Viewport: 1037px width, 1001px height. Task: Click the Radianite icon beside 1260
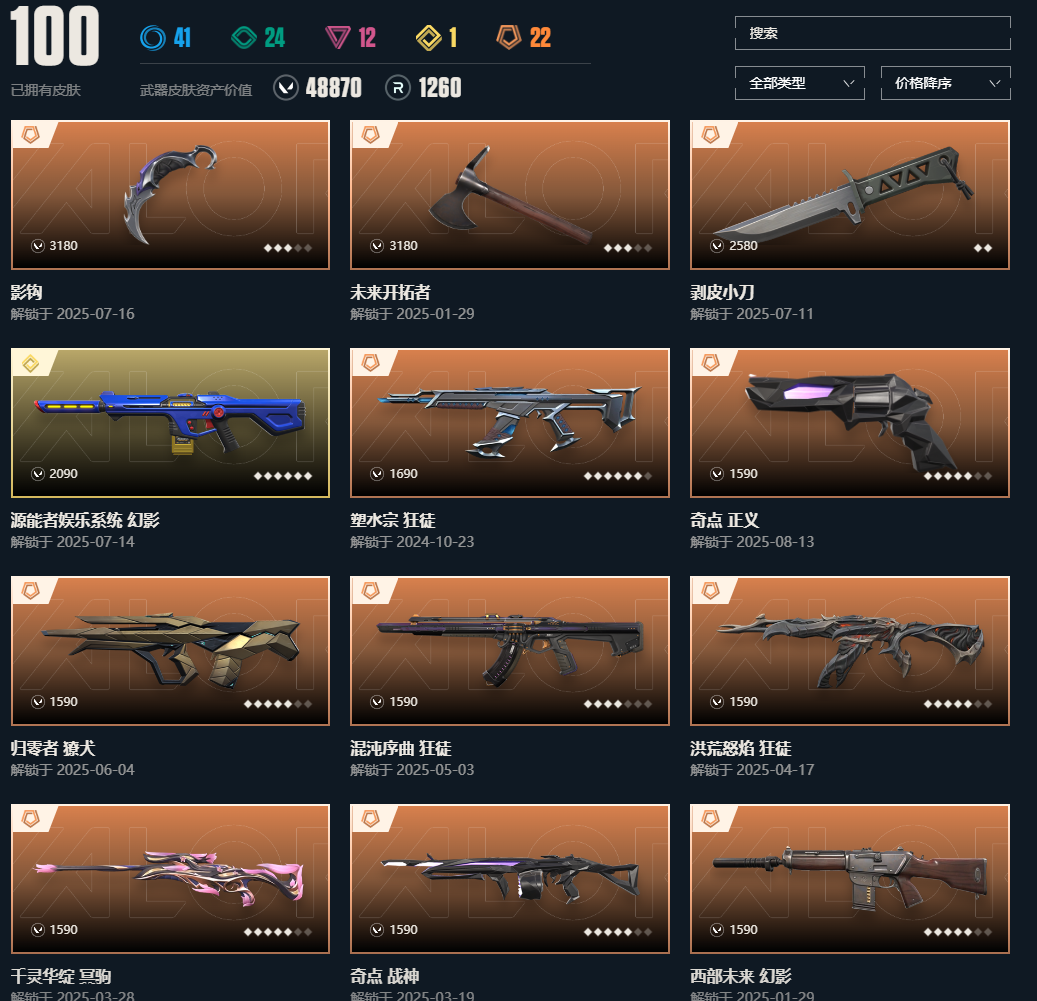pyautogui.click(x=397, y=87)
